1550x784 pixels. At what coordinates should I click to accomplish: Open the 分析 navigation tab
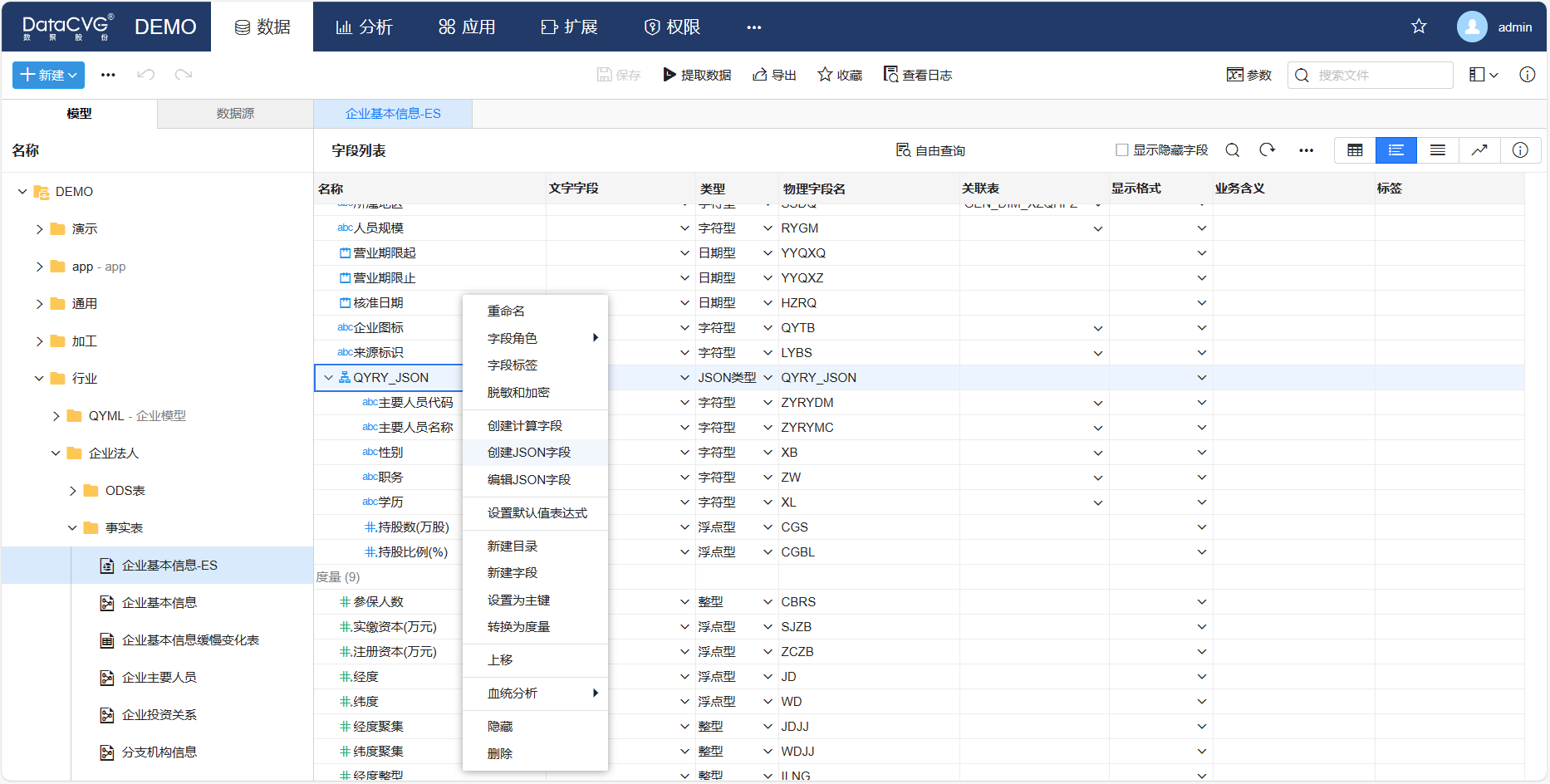point(364,27)
